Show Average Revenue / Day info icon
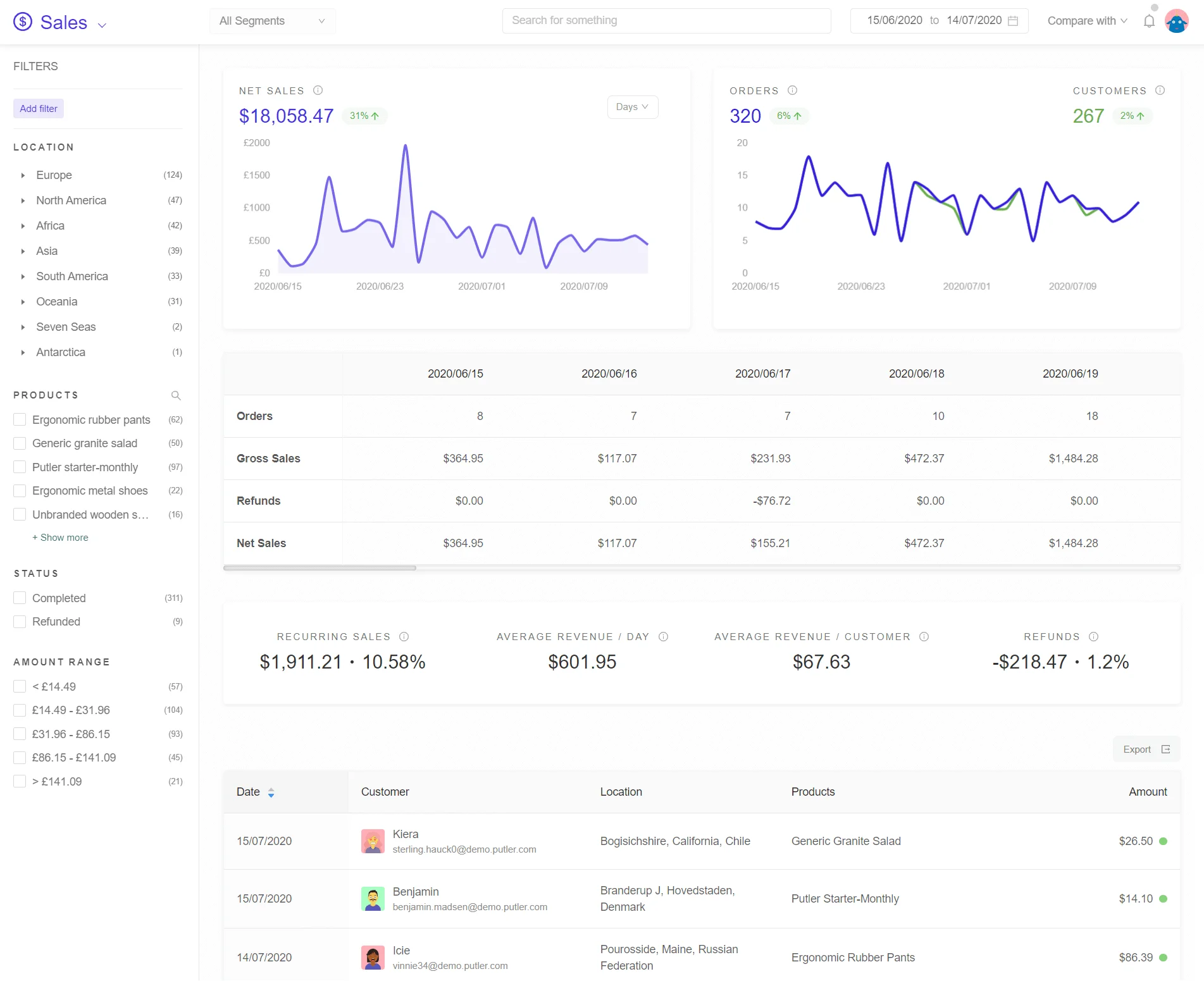Image resolution: width=1204 pixels, height=981 pixels. coord(663,636)
